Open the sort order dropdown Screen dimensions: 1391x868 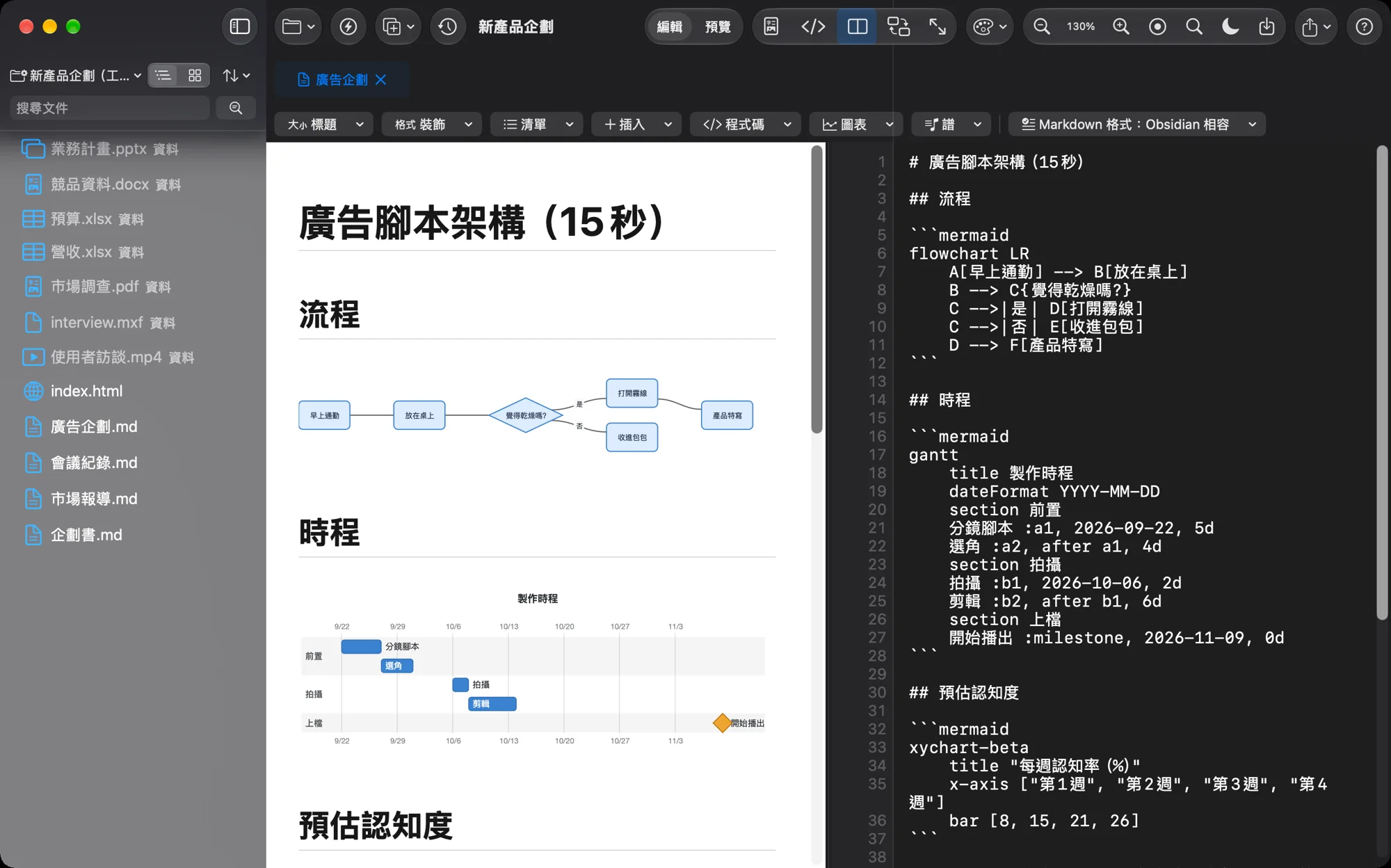[x=236, y=75]
